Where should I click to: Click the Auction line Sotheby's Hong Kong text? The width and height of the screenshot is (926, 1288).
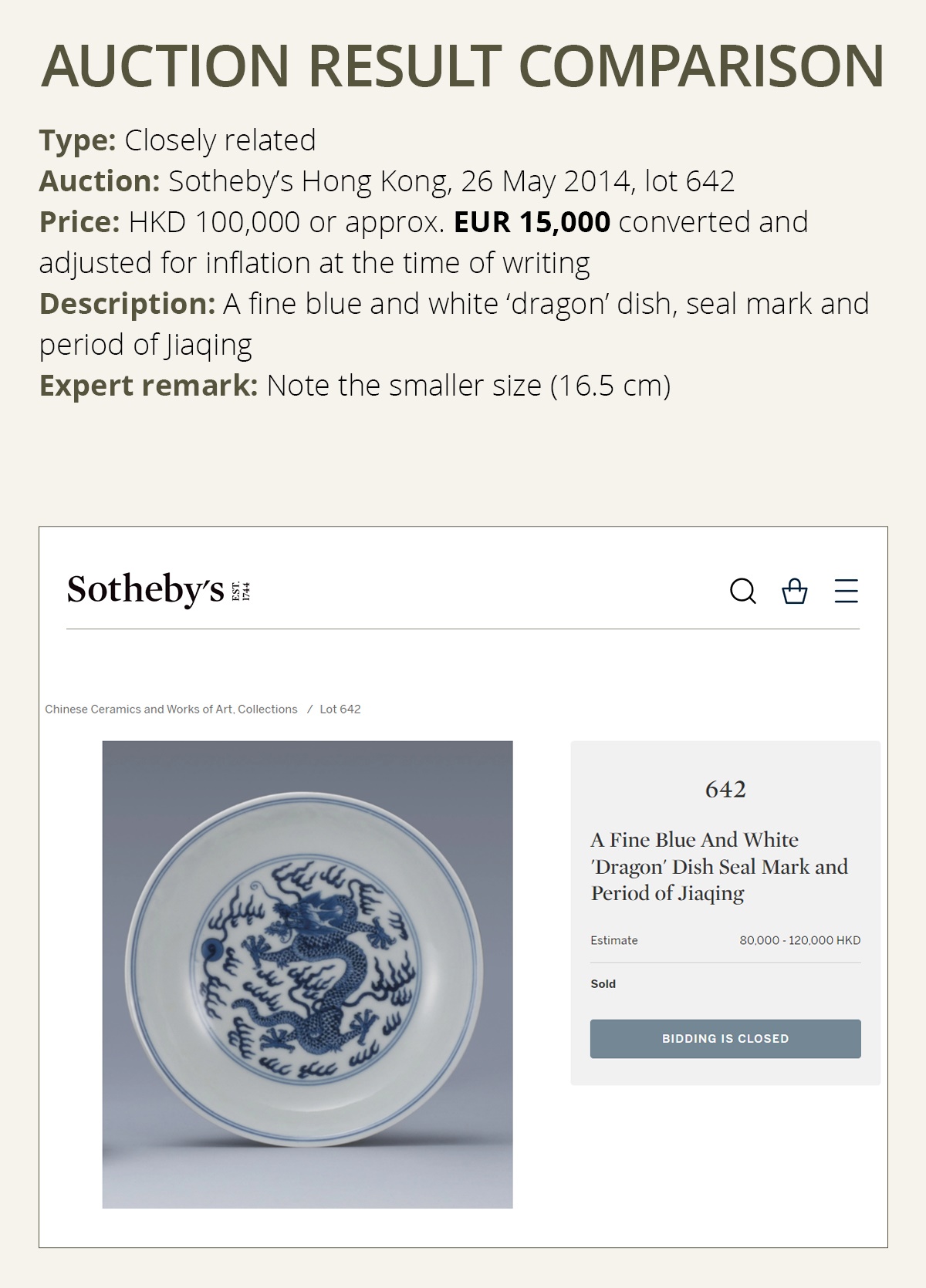tap(387, 181)
